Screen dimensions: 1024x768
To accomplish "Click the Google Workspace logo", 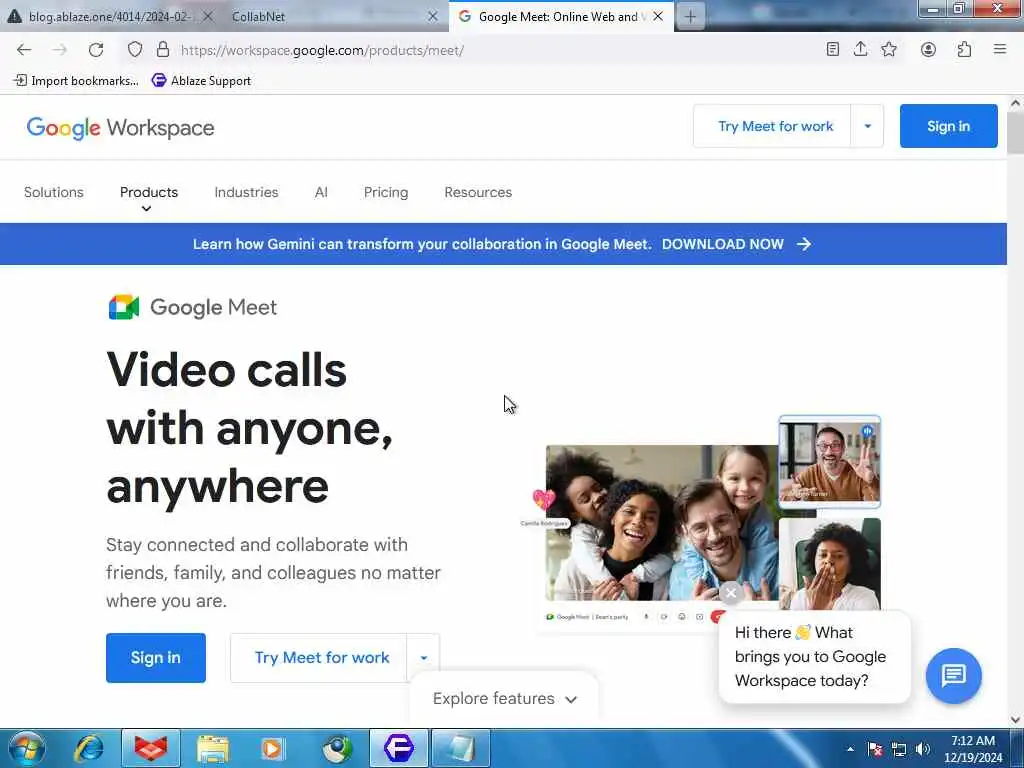I will coord(120,127).
